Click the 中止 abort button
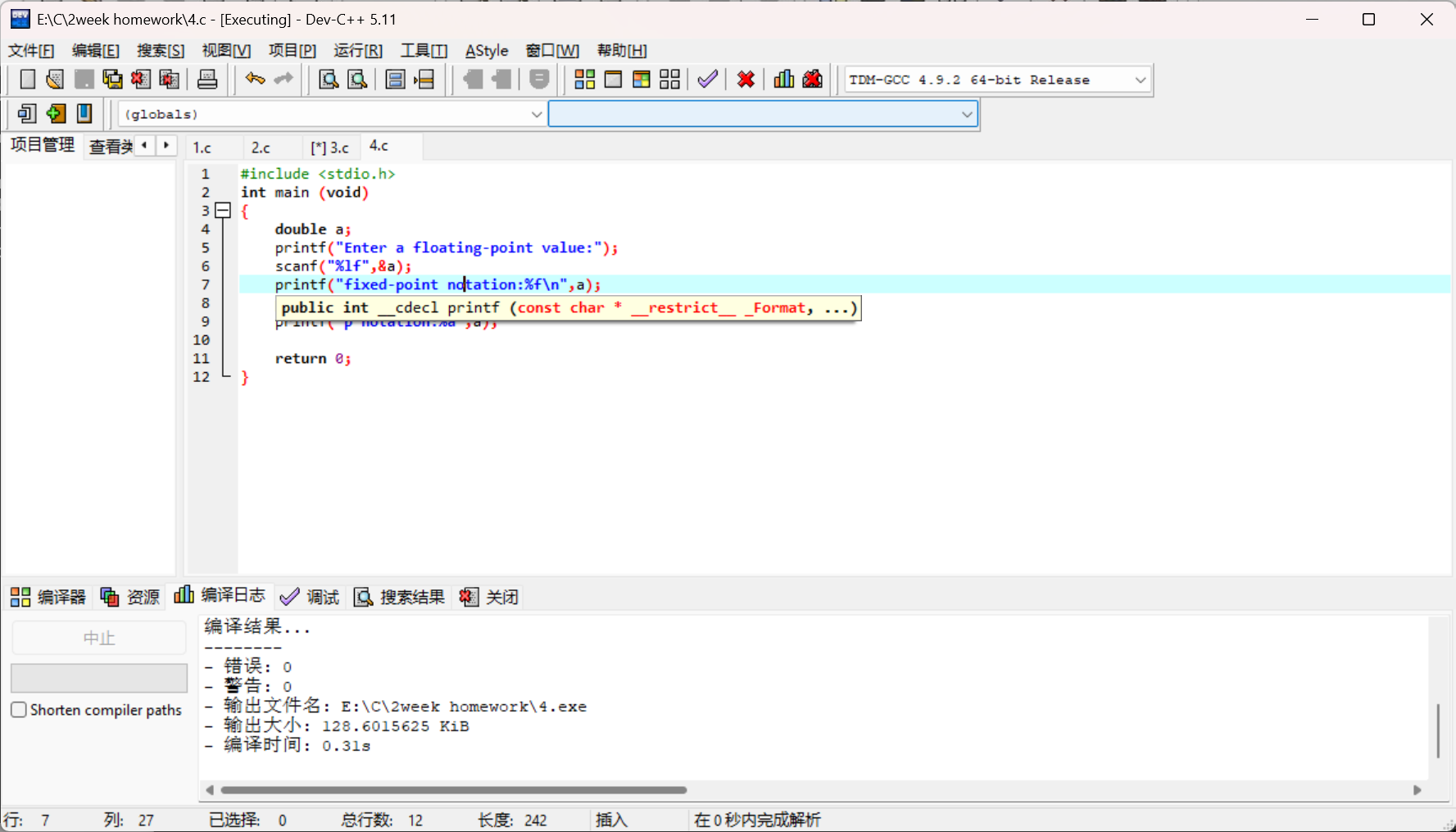Image resolution: width=1456 pixels, height=832 pixels. tap(99, 638)
